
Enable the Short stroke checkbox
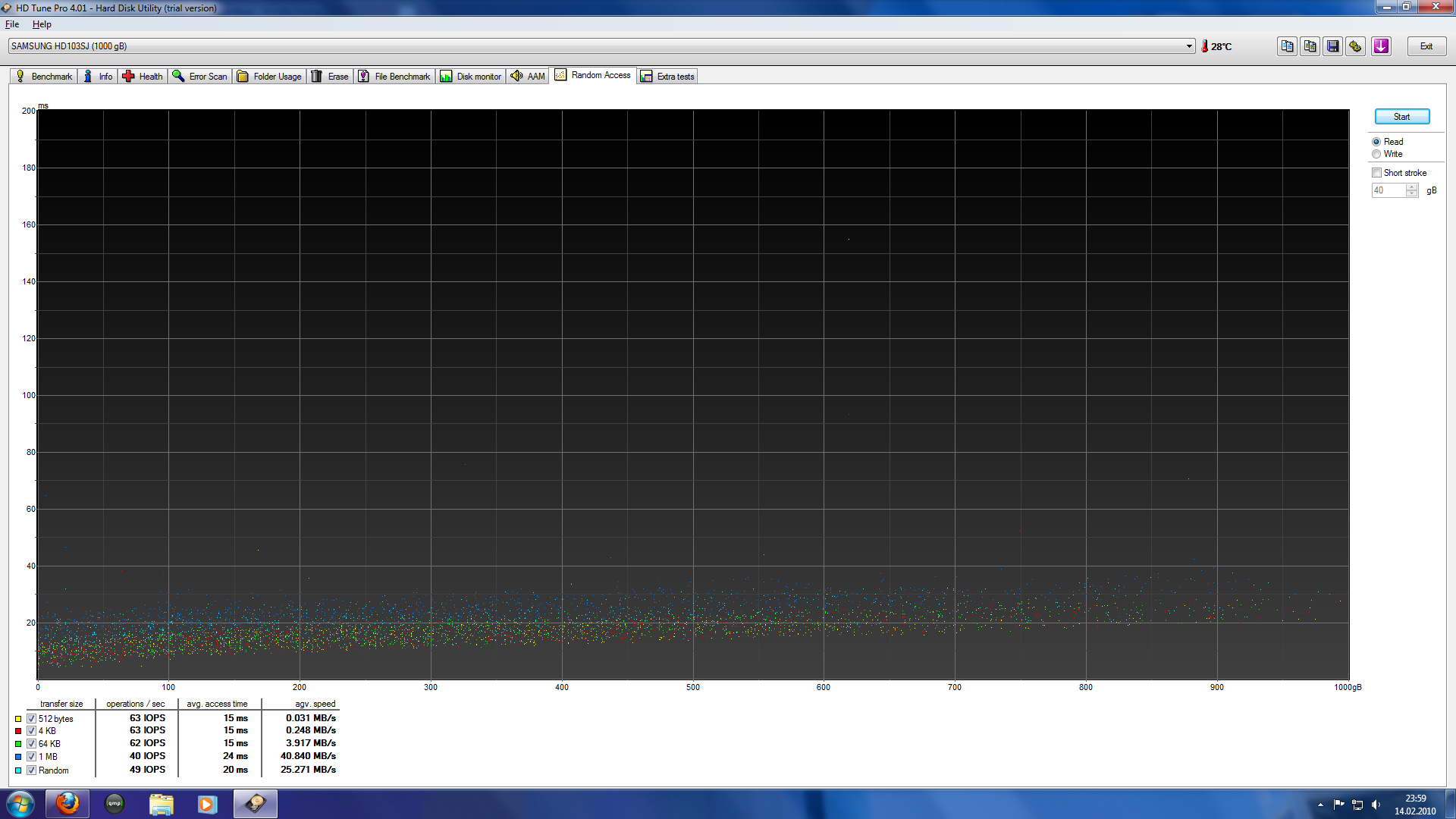1376,173
